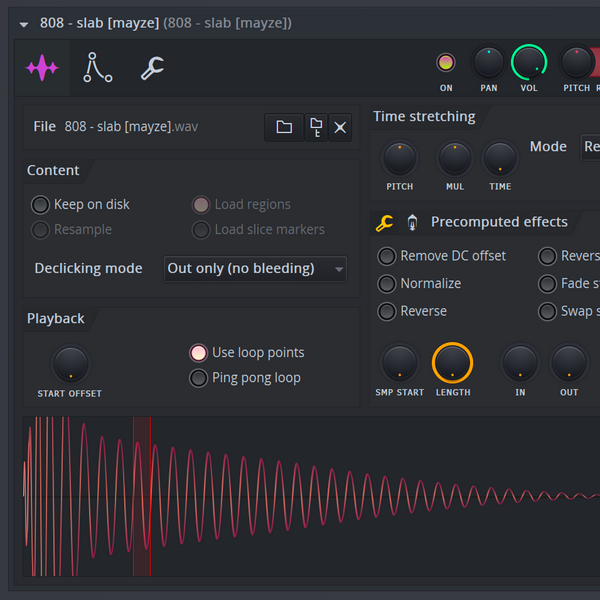
Task: Click the VOL knob
Action: [529, 62]
